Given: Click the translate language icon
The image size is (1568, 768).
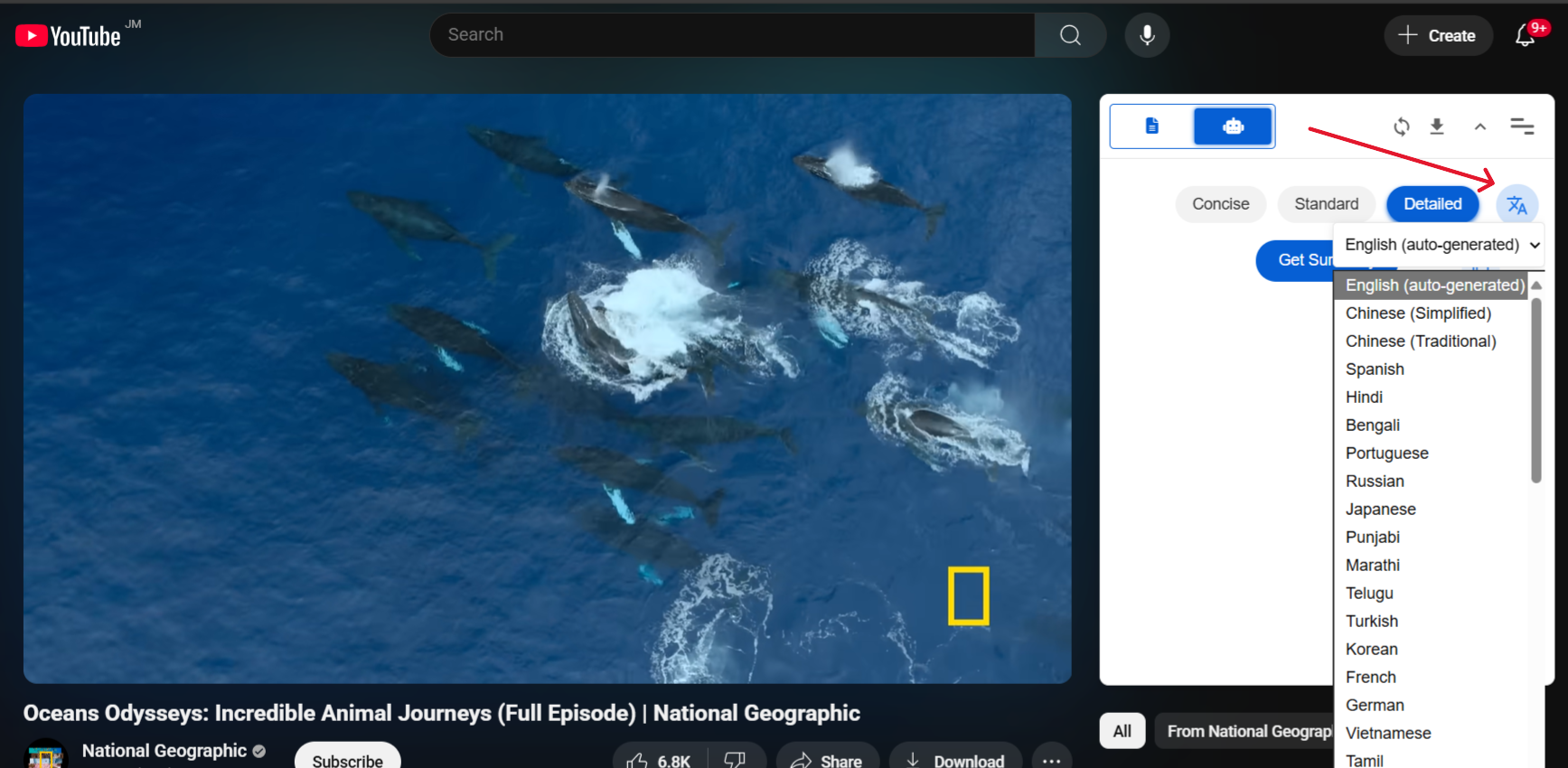Looking at the screenshot, I should pos(1516,205).
